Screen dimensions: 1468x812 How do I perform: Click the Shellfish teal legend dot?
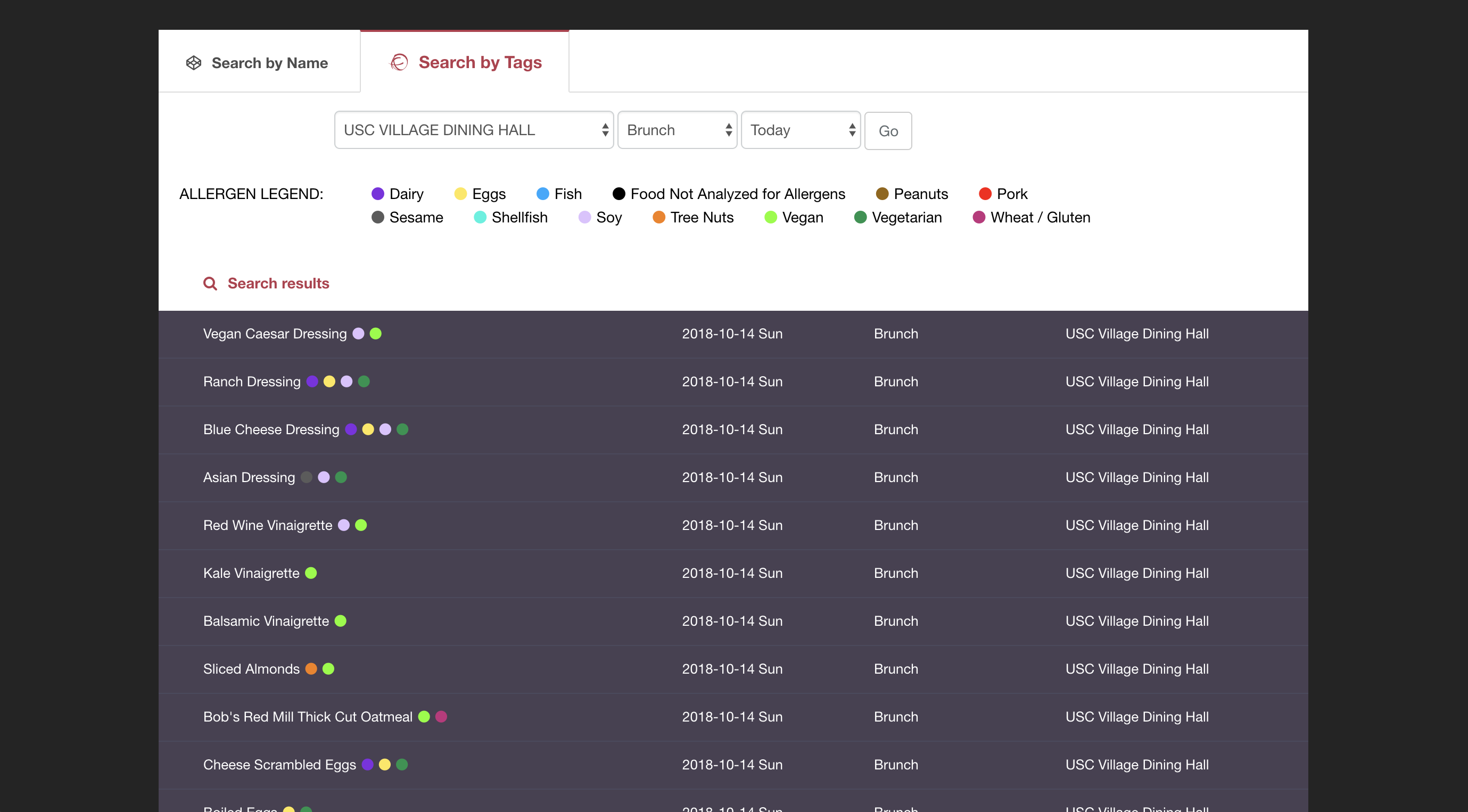click(480, 217)
